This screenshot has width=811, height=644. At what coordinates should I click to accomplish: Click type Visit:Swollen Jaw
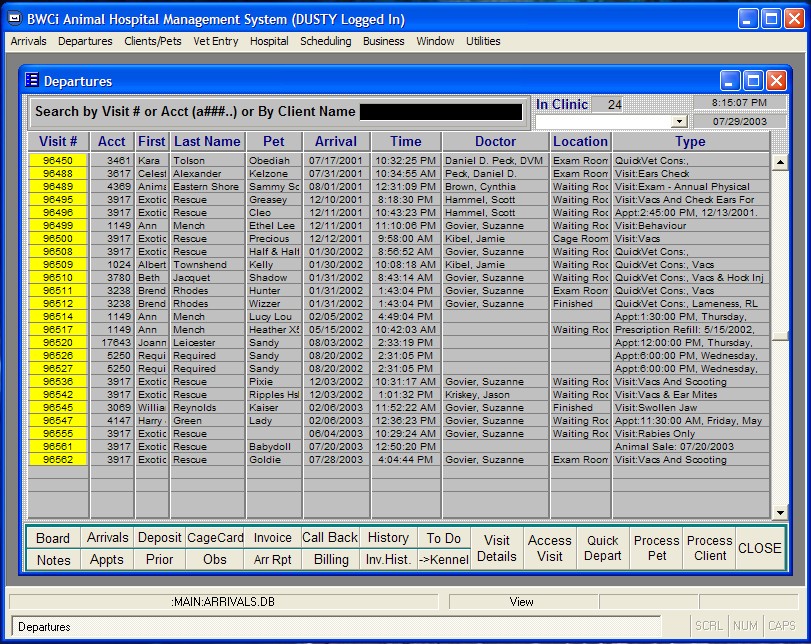tap(656, 408)
